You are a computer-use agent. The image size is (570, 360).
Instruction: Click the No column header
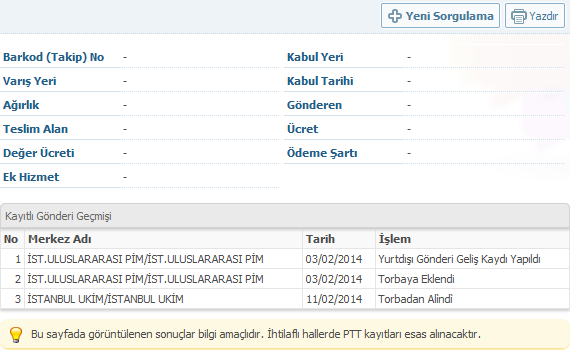tap(12, 239)
